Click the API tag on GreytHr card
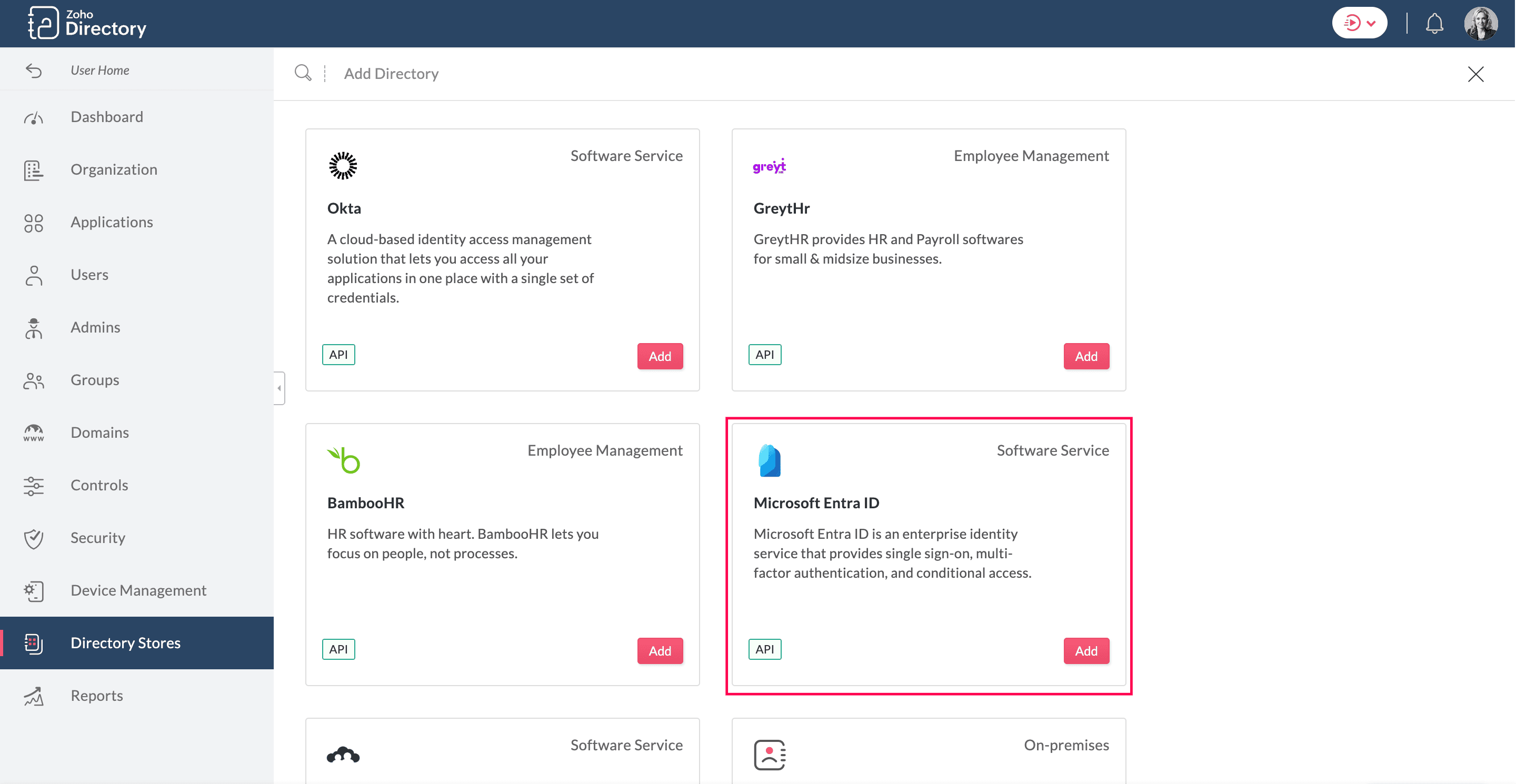 764,355
